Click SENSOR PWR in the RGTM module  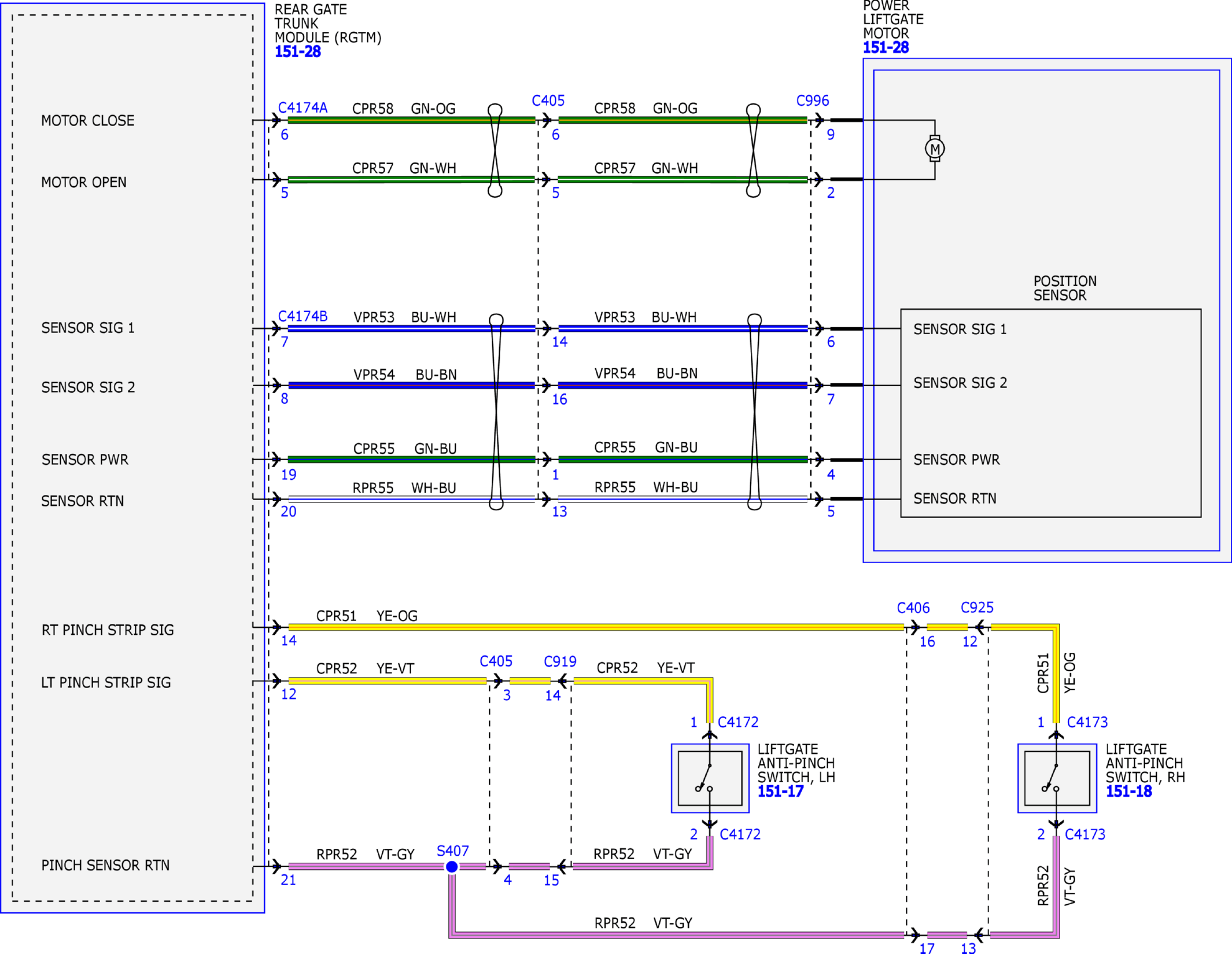tap(84, 460)
